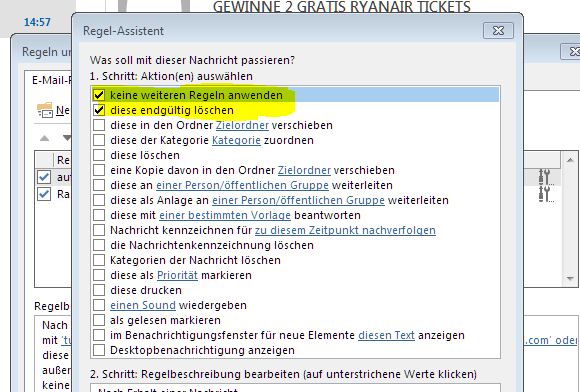Screen dimensions: 580x392
Task: Click new rule icon in Regeln window
Action: [45, 110]
